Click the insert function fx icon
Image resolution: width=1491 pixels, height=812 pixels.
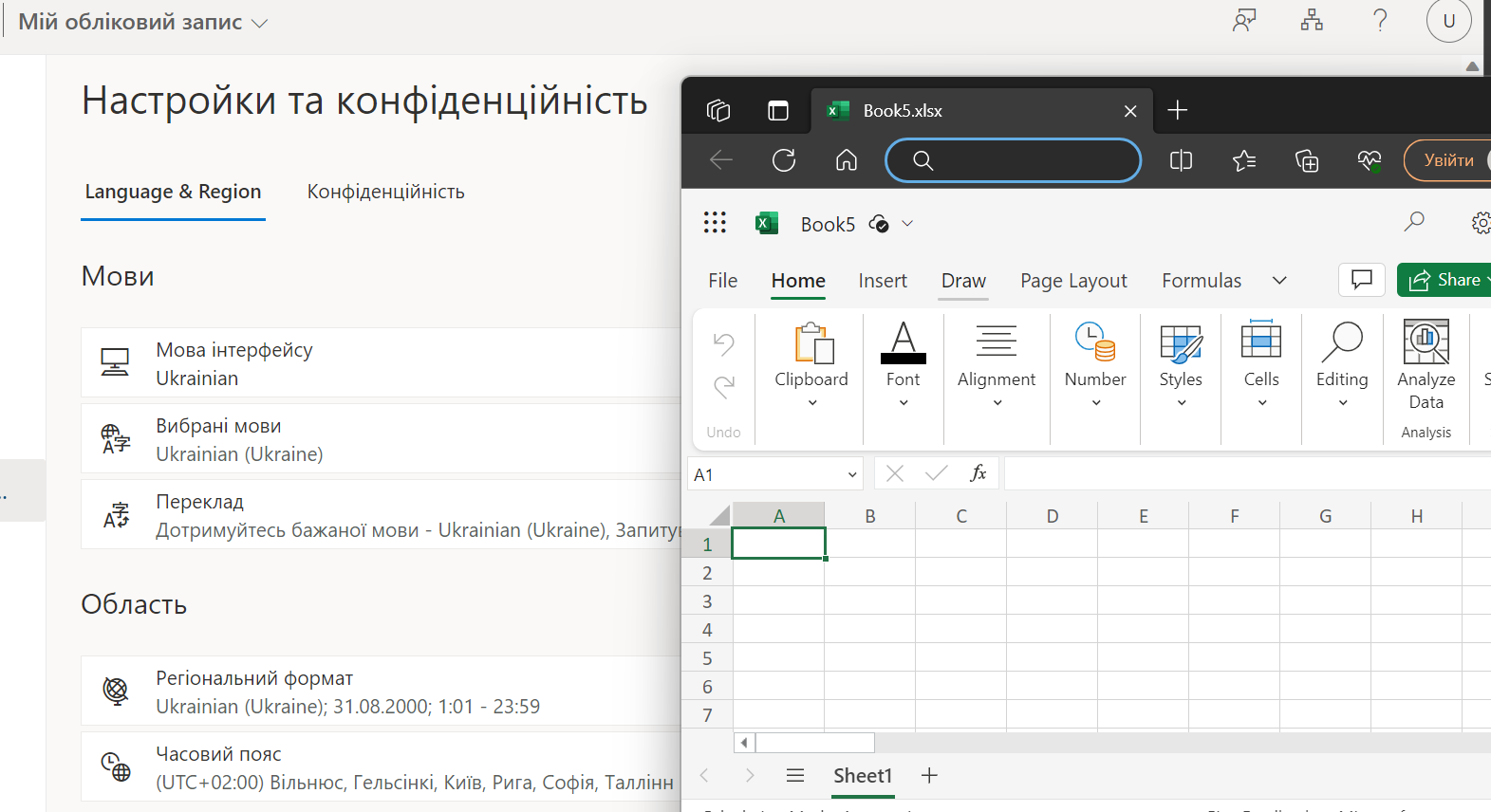(978, 473)
